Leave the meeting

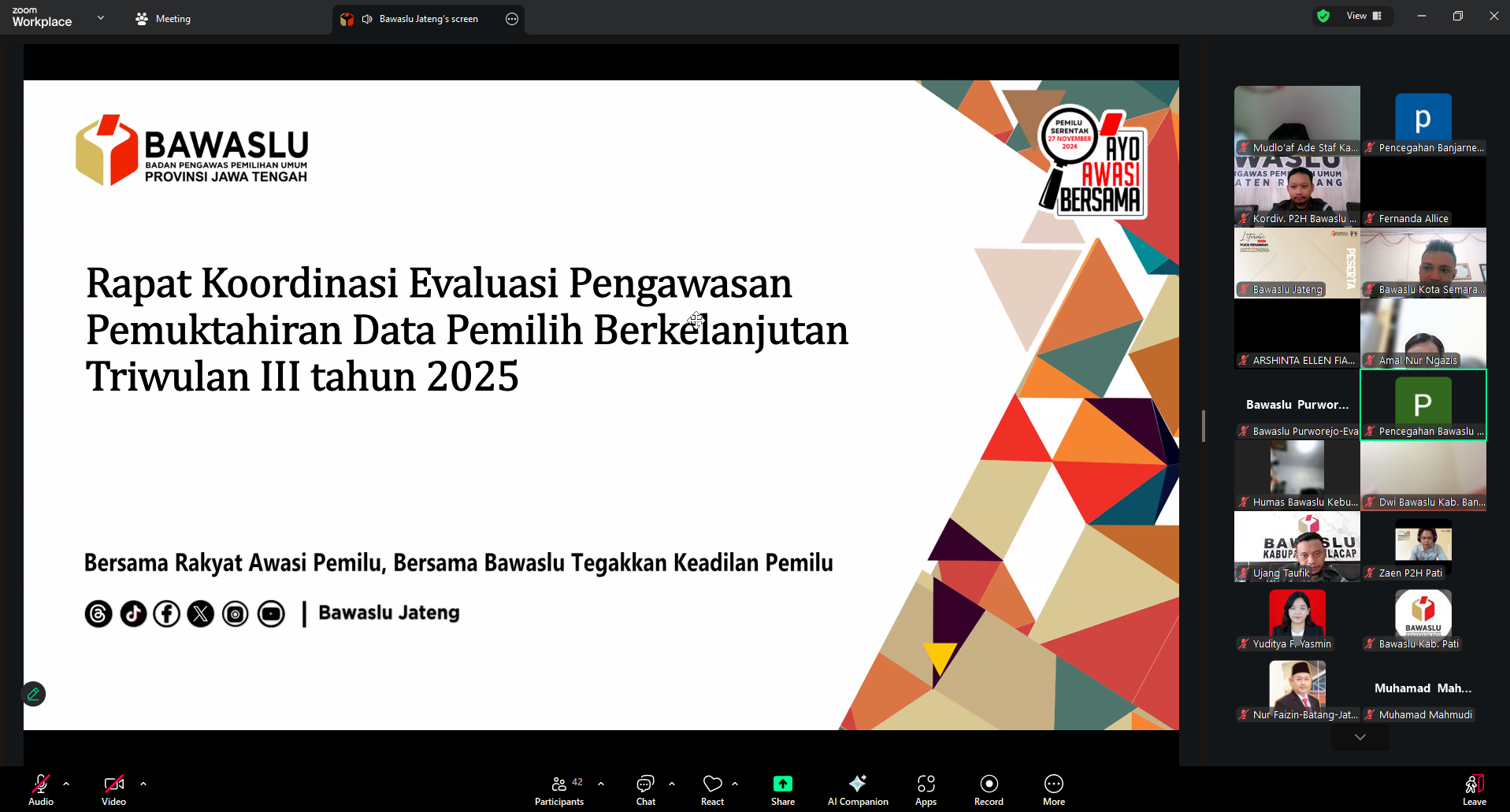[x=1474, y=789]
